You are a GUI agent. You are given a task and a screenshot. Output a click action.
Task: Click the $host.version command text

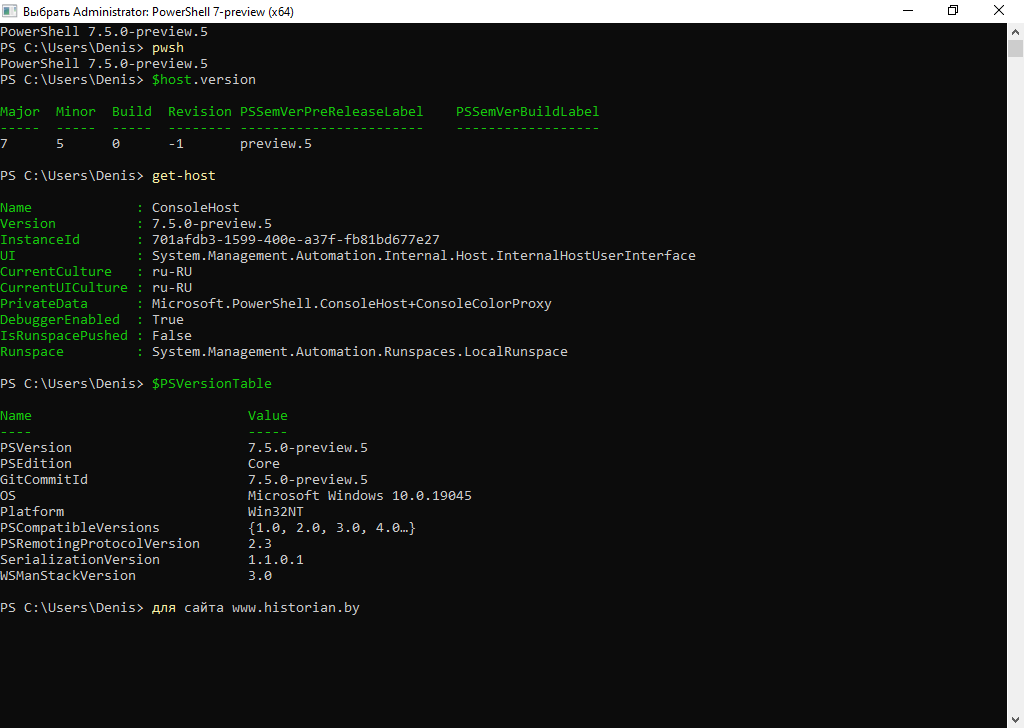point(203,80)
